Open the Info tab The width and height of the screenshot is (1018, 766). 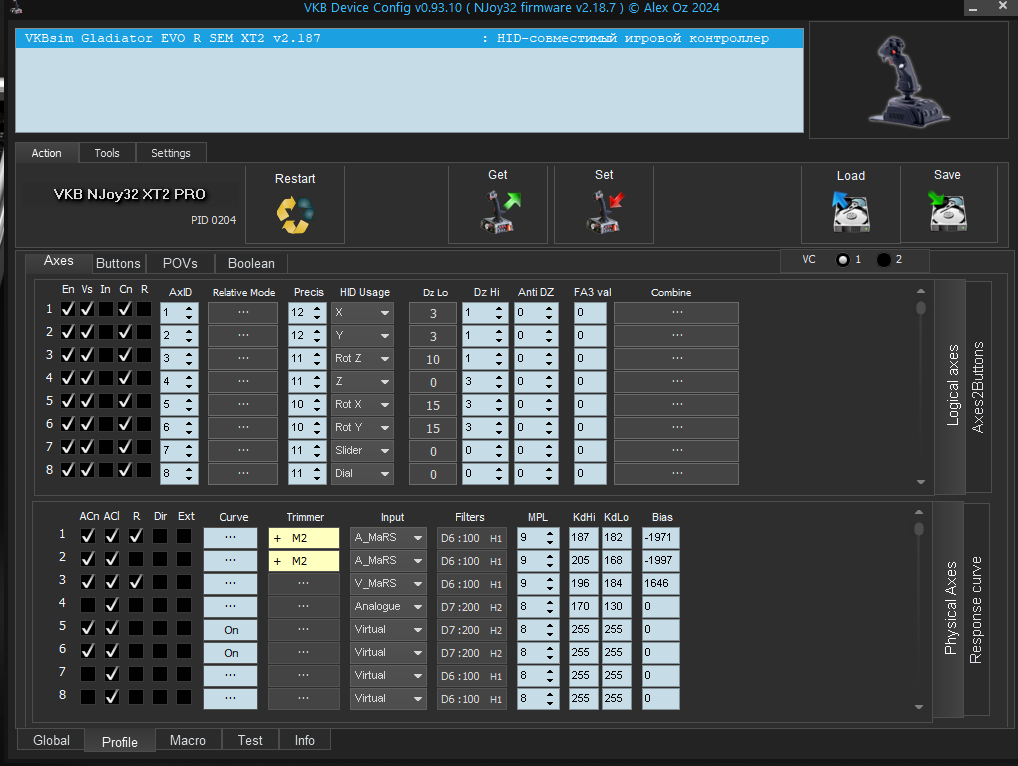pos(304,740)
